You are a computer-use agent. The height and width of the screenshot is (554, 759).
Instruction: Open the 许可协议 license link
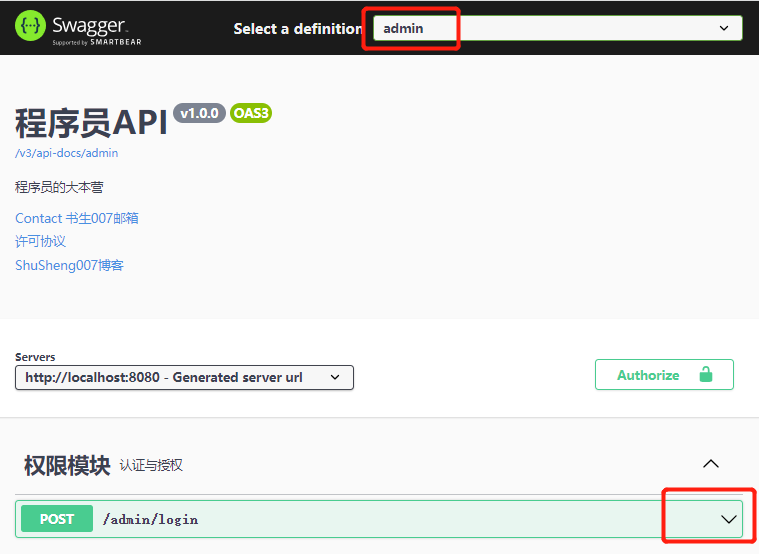(x=40, y=241)
